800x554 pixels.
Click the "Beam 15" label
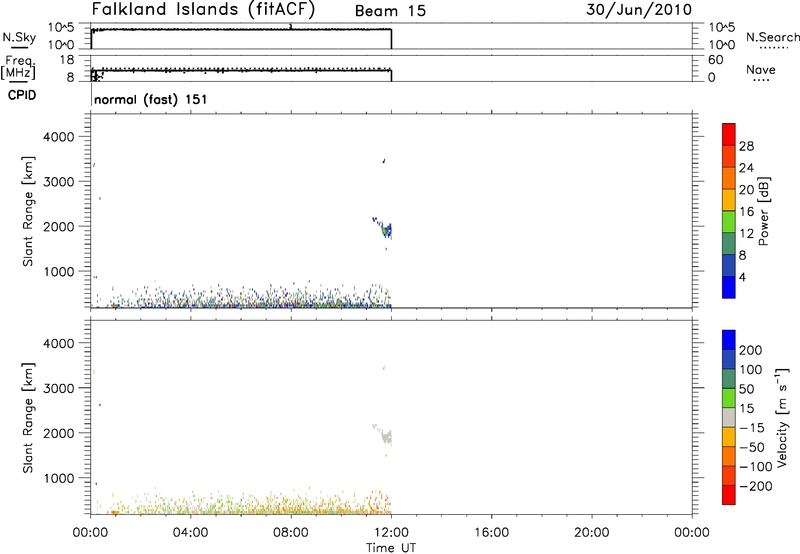point(390,11)
